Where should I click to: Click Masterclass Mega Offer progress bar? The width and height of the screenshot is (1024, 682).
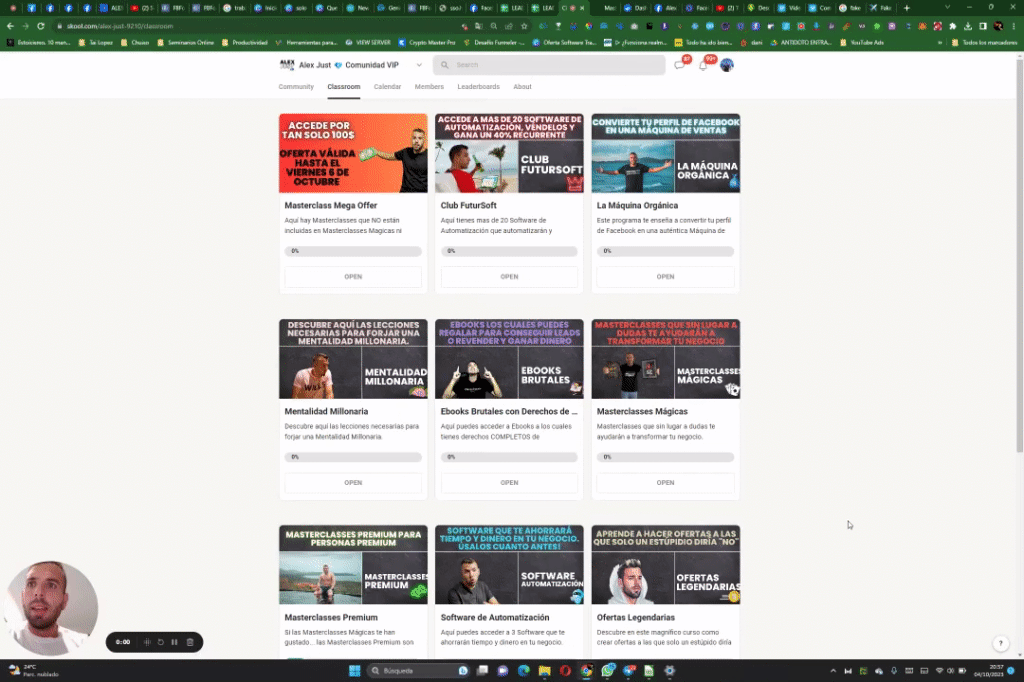(x=353, y=251)
